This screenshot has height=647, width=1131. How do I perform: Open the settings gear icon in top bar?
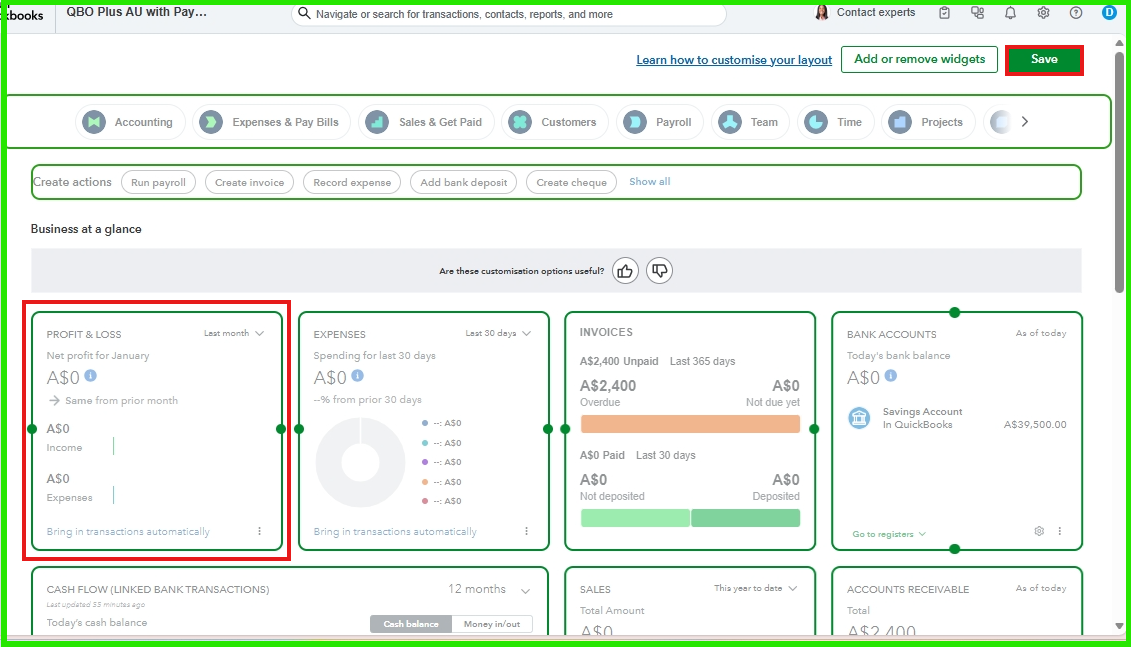pos(1043,13)
